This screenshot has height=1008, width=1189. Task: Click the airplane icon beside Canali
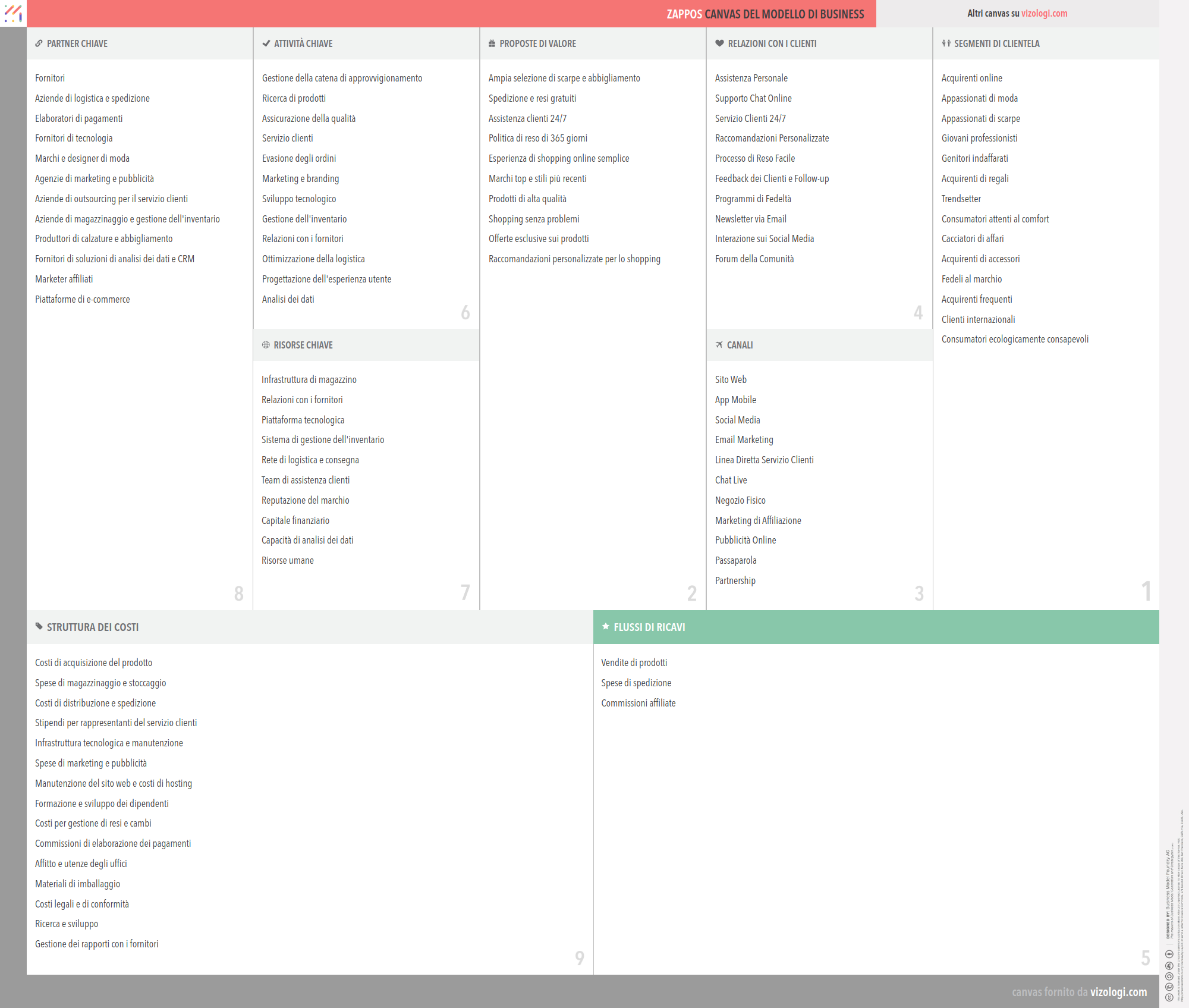click(719, 345)
